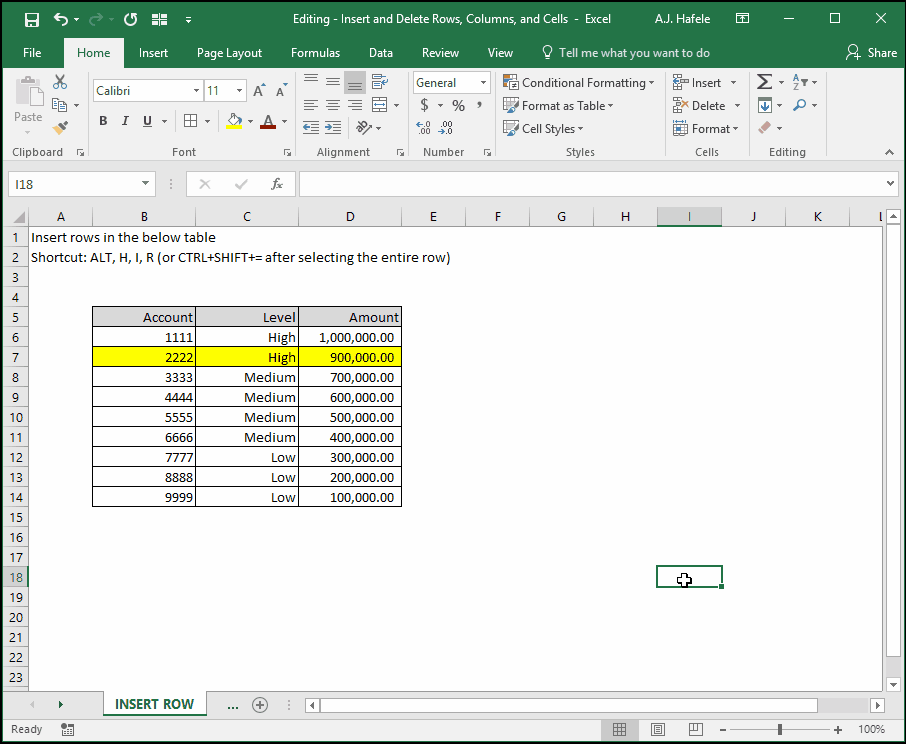Switch to the Review tab
The width and height of the screenshot is (906, 744).
tap(440, 53)
